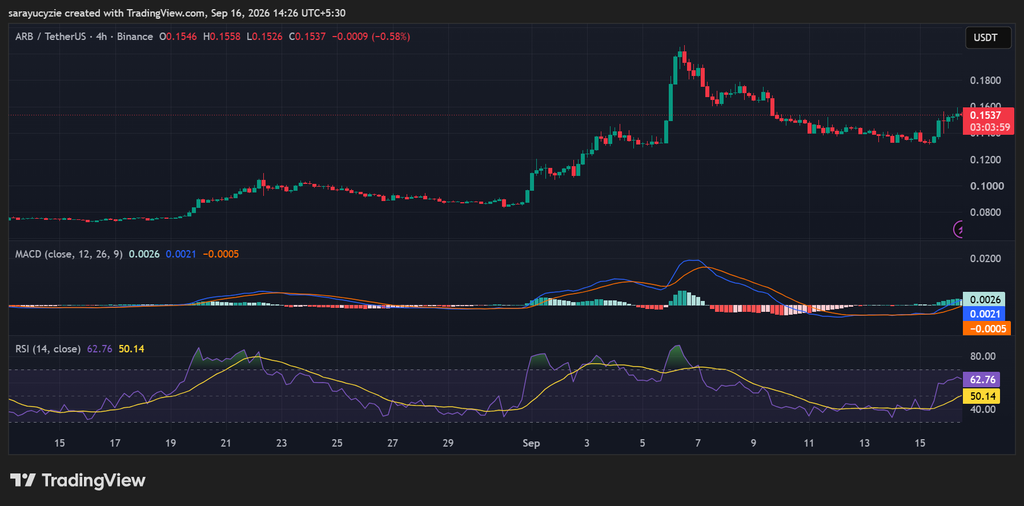Click the 0.1800 price scale label
This screenshot has width=1024, height=506.
click(x=984, y=81)
